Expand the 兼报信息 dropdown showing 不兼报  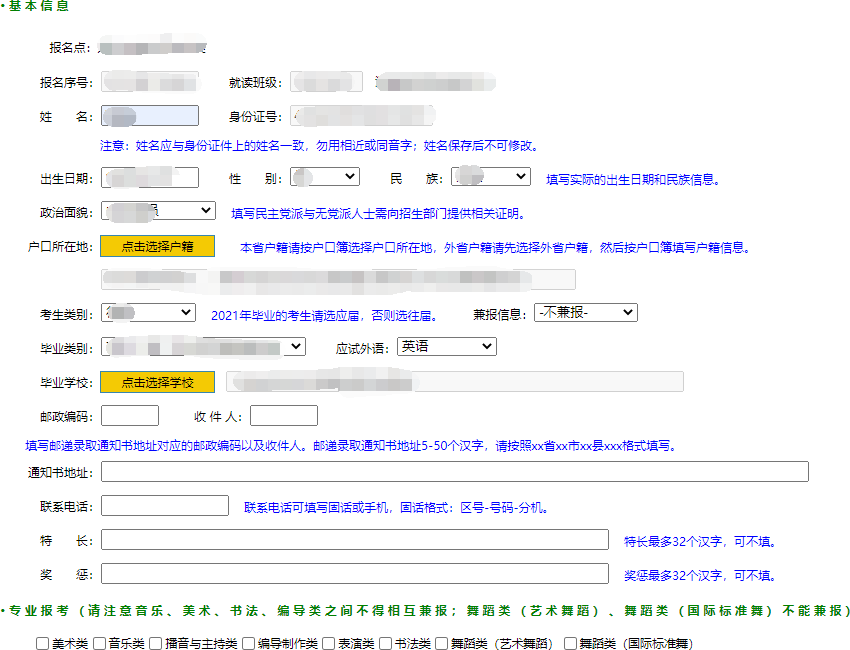(585, 313)
